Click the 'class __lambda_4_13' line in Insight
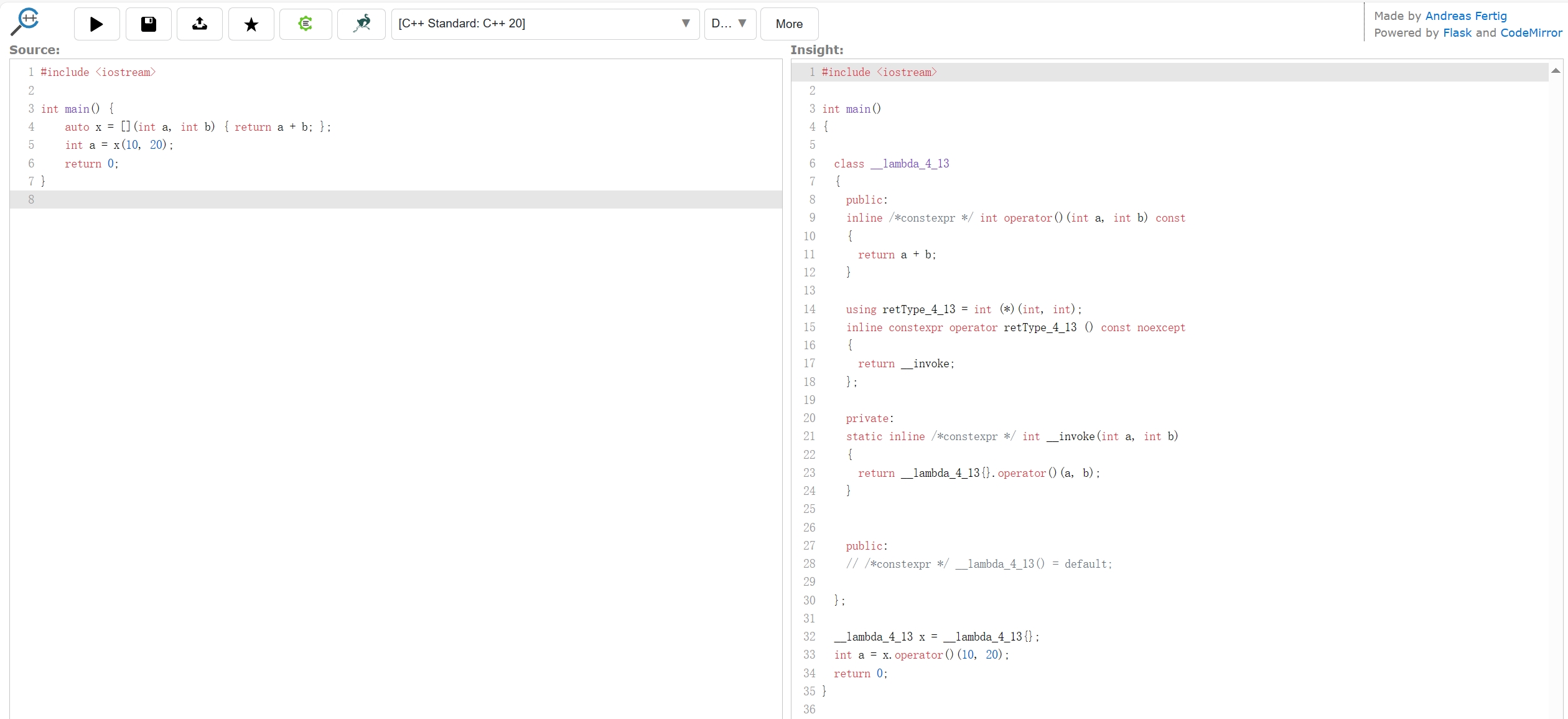The image size is (1568, 719). click(891, 164)
